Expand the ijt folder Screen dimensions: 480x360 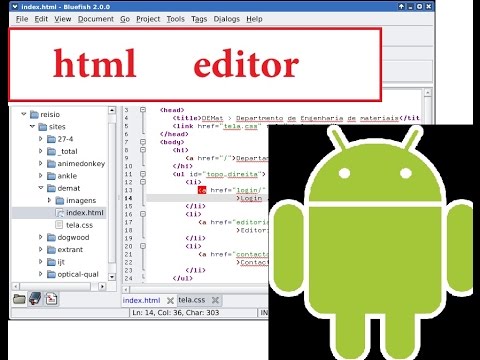click(x=41, y=262)
